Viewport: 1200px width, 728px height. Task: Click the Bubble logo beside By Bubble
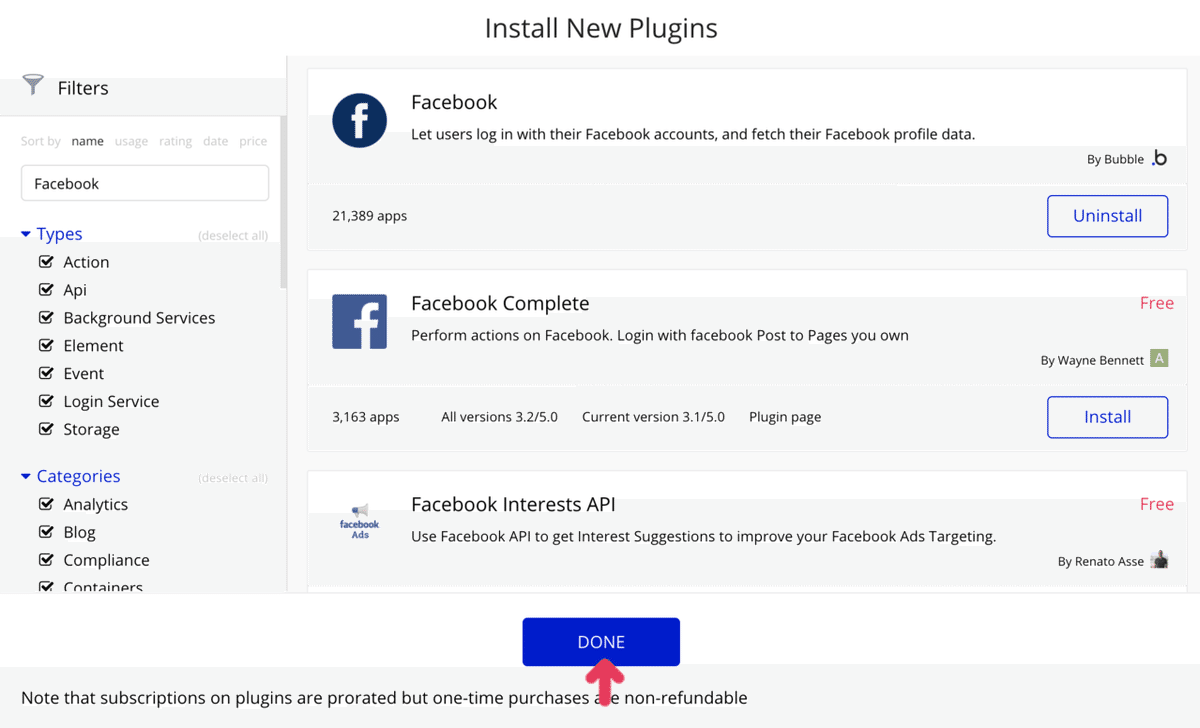pyautogui.click(x=1159, y=158)
